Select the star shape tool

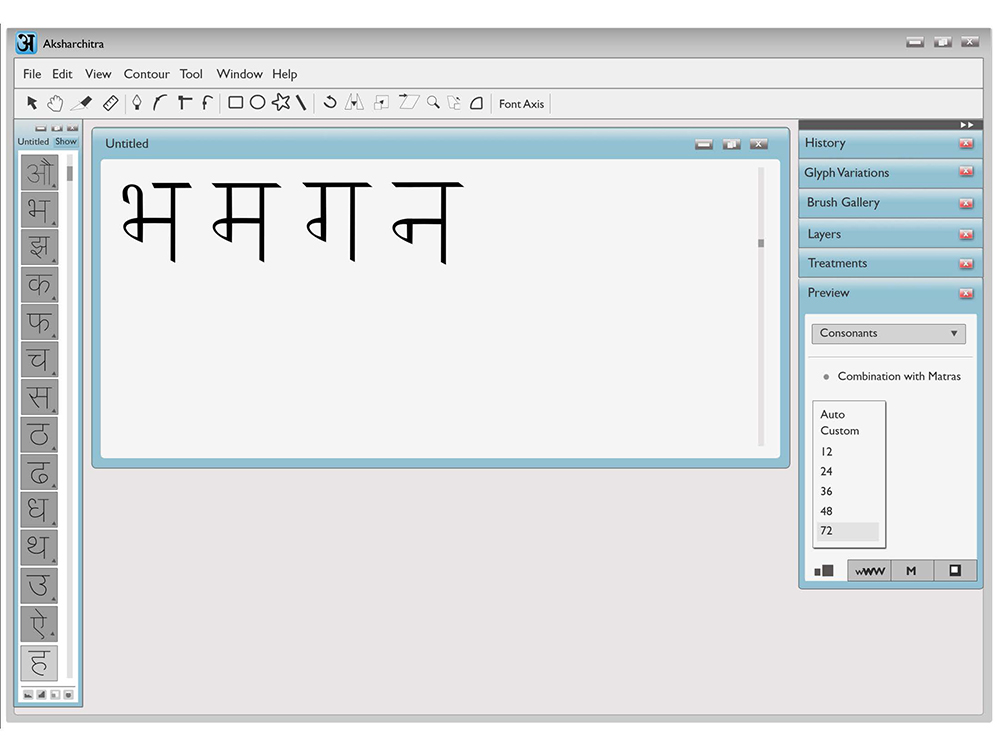[281, 102]
